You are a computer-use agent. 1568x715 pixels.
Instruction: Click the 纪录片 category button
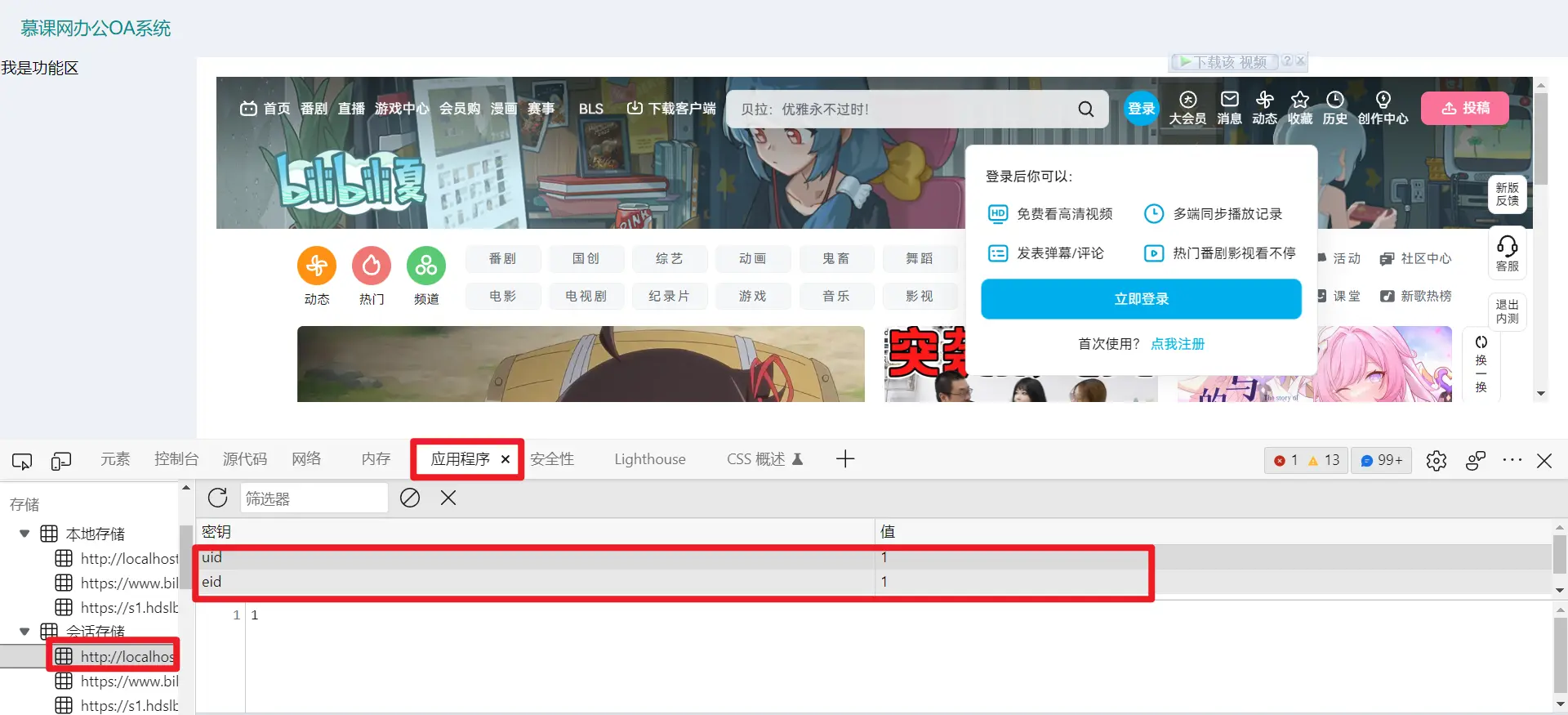[670, 297]
